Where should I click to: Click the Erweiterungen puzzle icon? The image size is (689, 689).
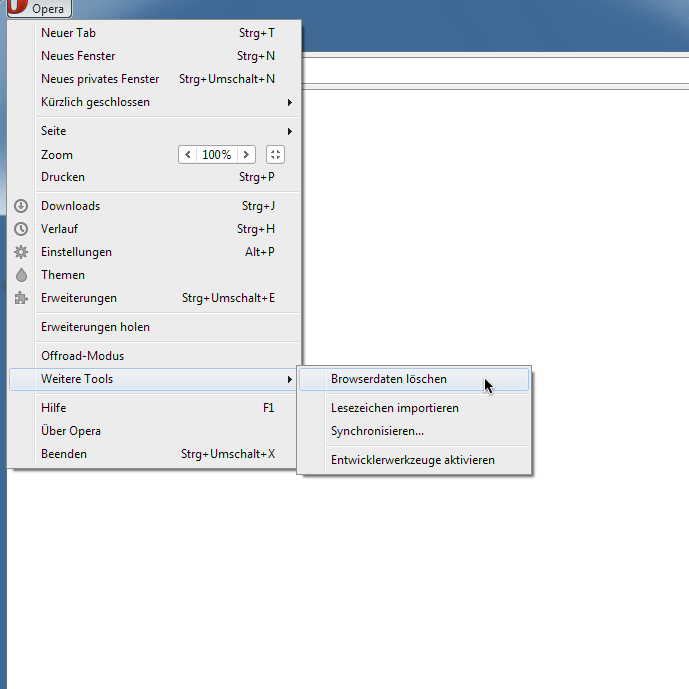(21, 298)
